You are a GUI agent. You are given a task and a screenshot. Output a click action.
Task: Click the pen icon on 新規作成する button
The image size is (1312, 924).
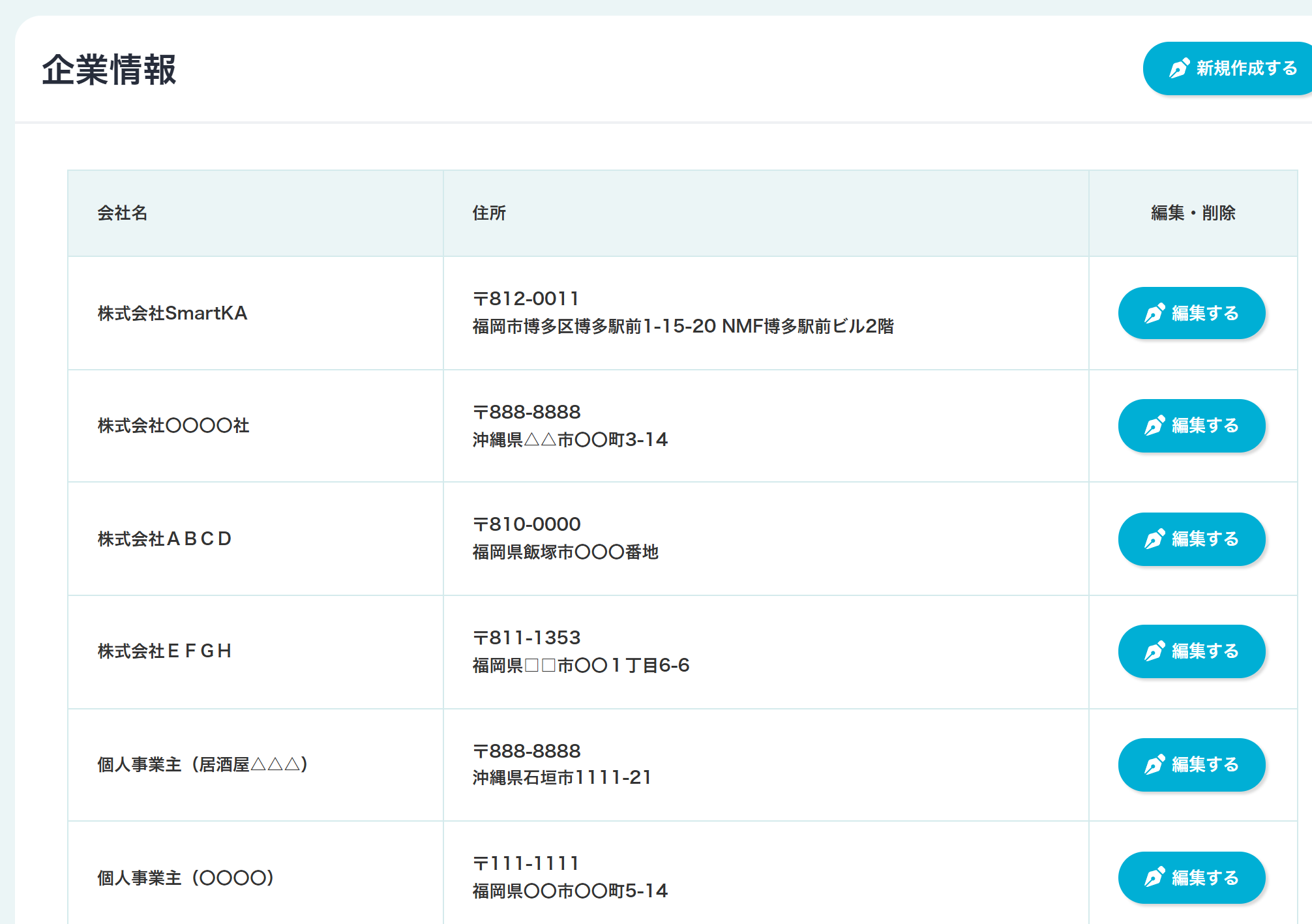point(1178,68)
